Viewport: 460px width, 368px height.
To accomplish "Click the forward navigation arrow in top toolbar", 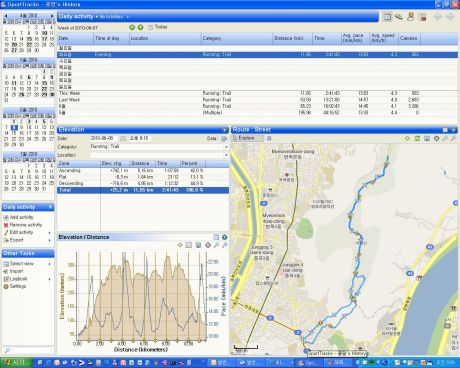I will pyautogui.click(x=450, y=17).
